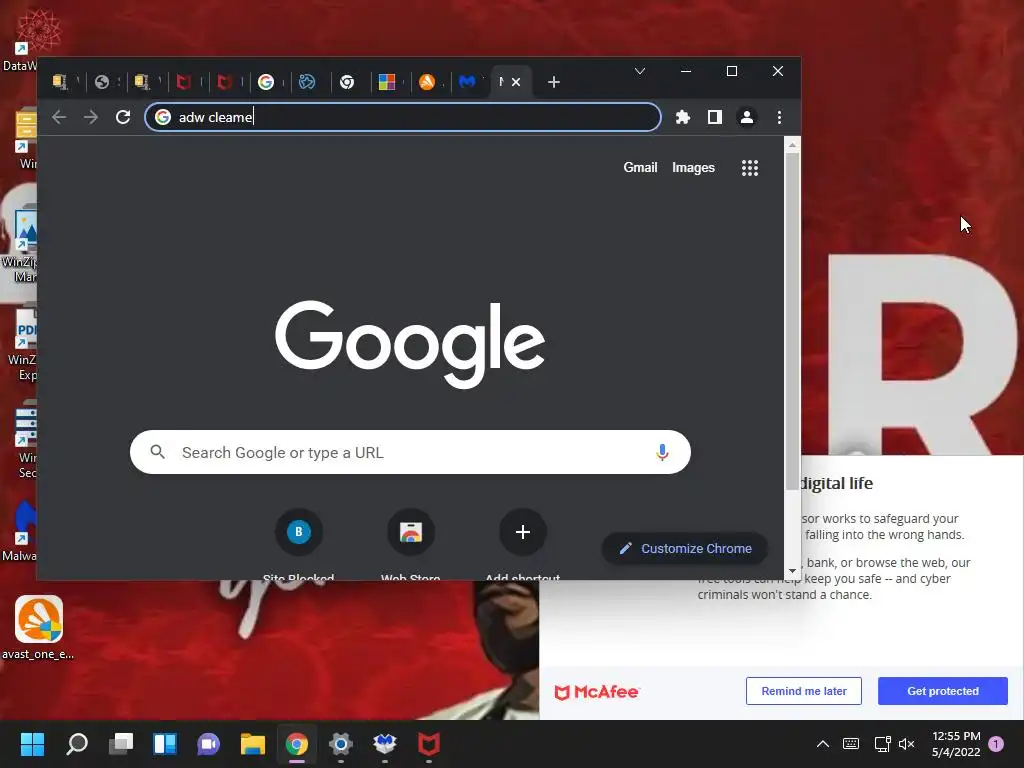Focus the Google search box
The image size is (1024, 768).
click(410, 452)
